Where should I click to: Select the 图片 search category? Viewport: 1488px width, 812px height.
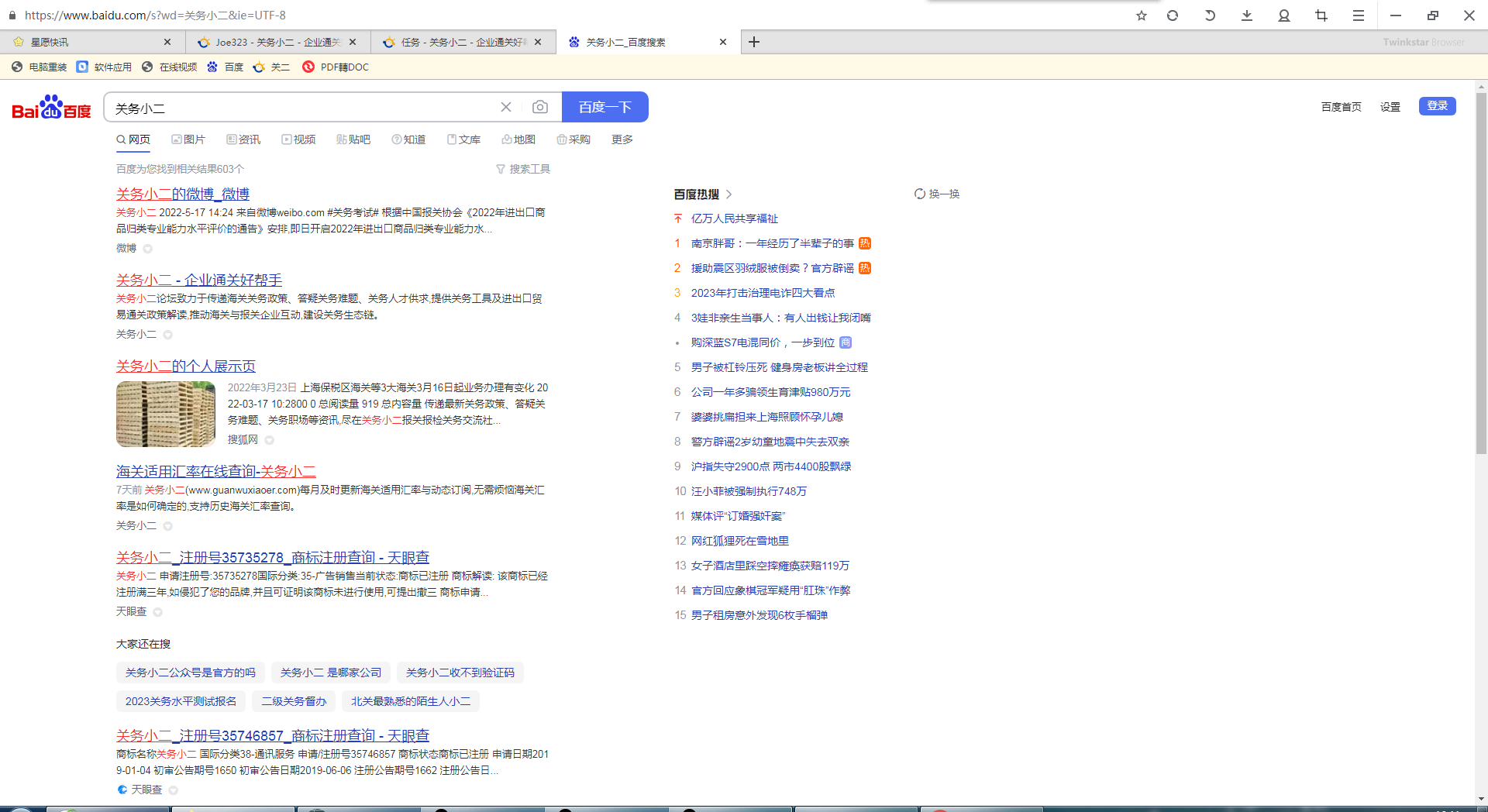pyautogui.click(x=188, y=139)
